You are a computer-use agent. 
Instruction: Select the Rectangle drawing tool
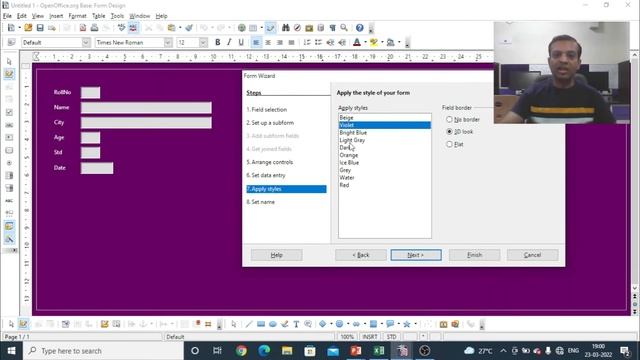pyautogui.click(x=261, y=324)
